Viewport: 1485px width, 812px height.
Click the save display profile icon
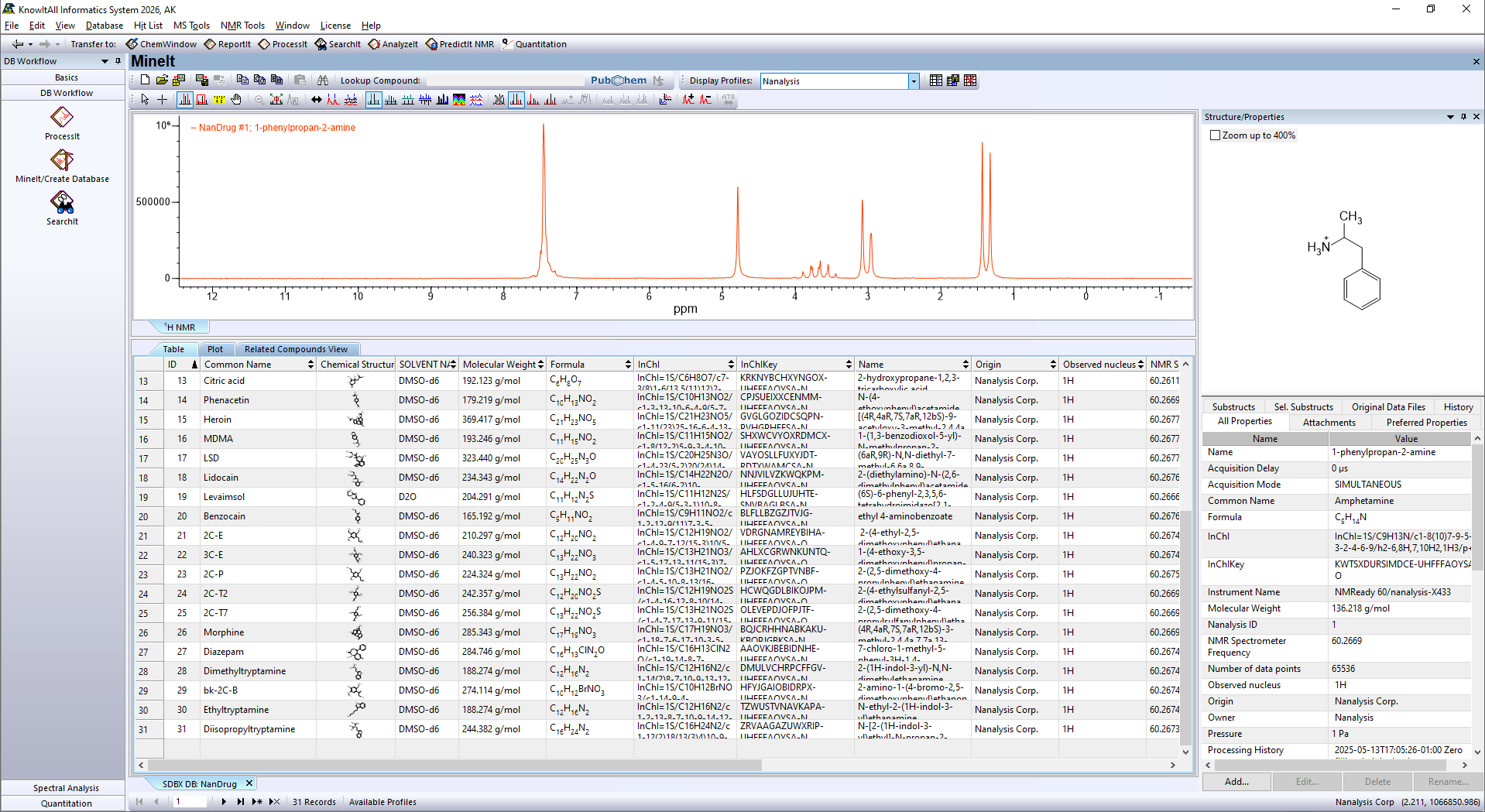tap(953, 80)
